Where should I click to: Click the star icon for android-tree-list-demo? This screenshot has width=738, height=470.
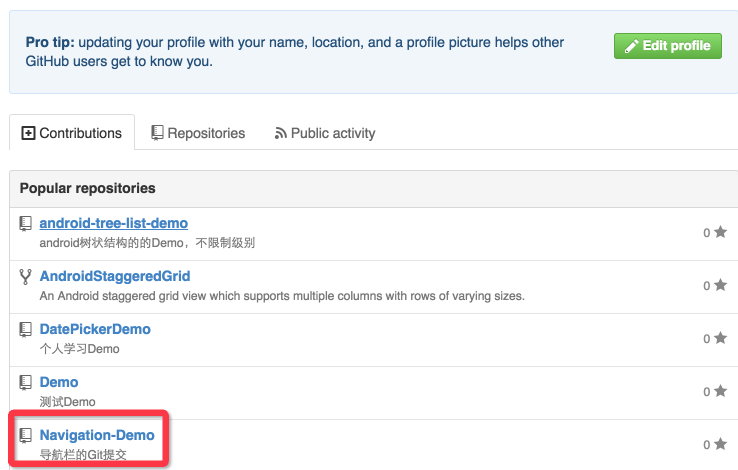tap(720, 233)
